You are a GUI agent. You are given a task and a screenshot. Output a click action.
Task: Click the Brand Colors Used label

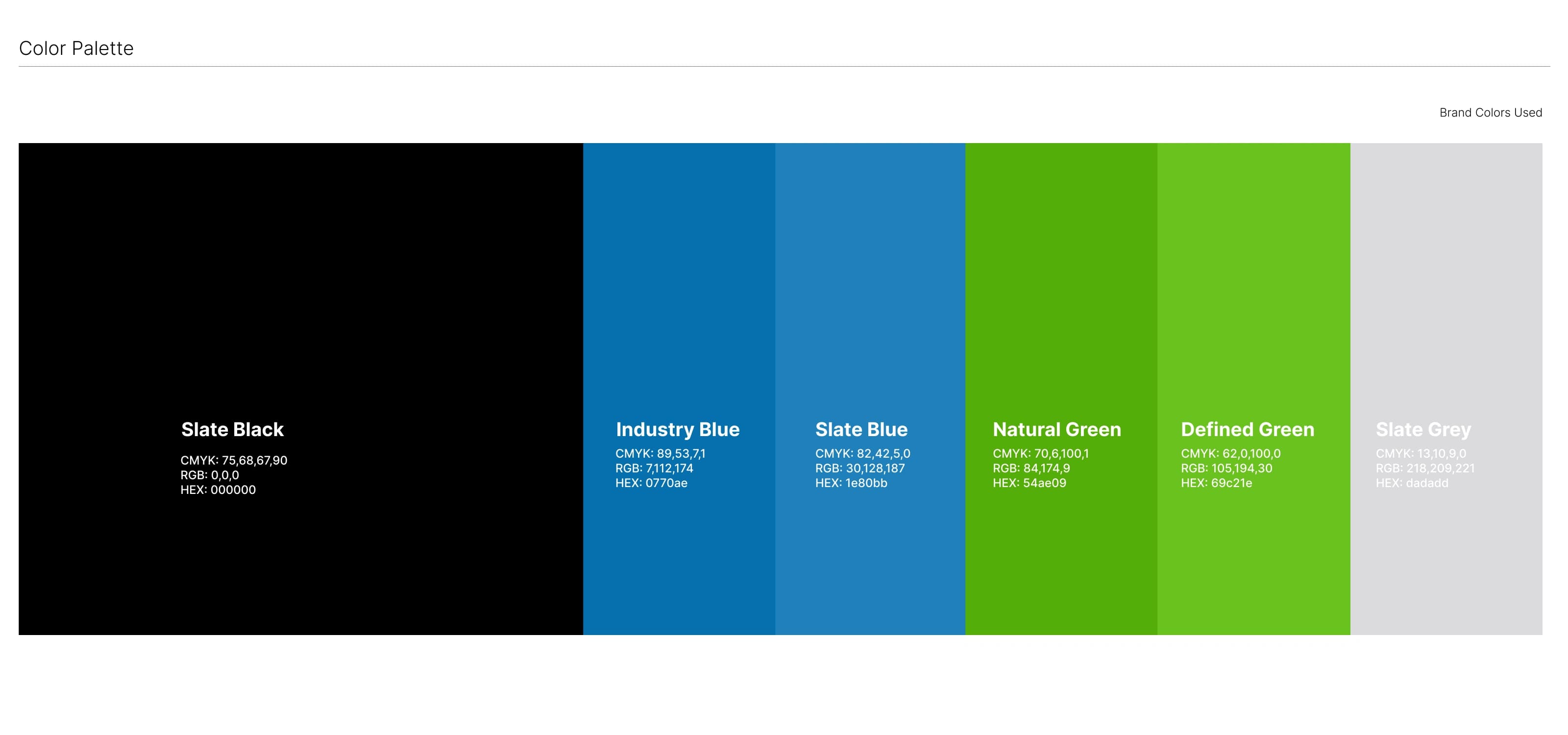coord(1490,113)
